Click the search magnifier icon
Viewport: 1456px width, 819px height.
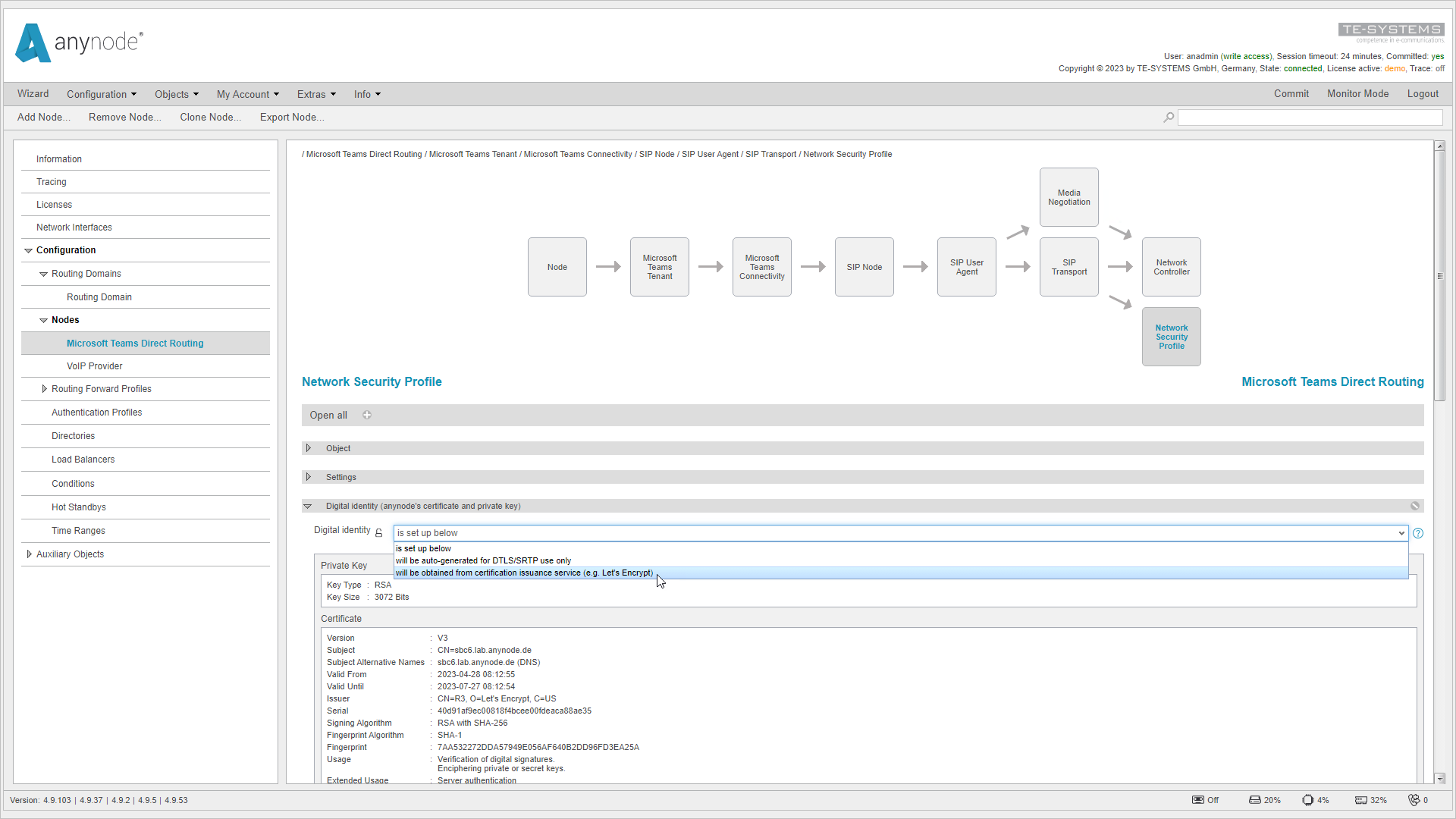(1169, 118)
